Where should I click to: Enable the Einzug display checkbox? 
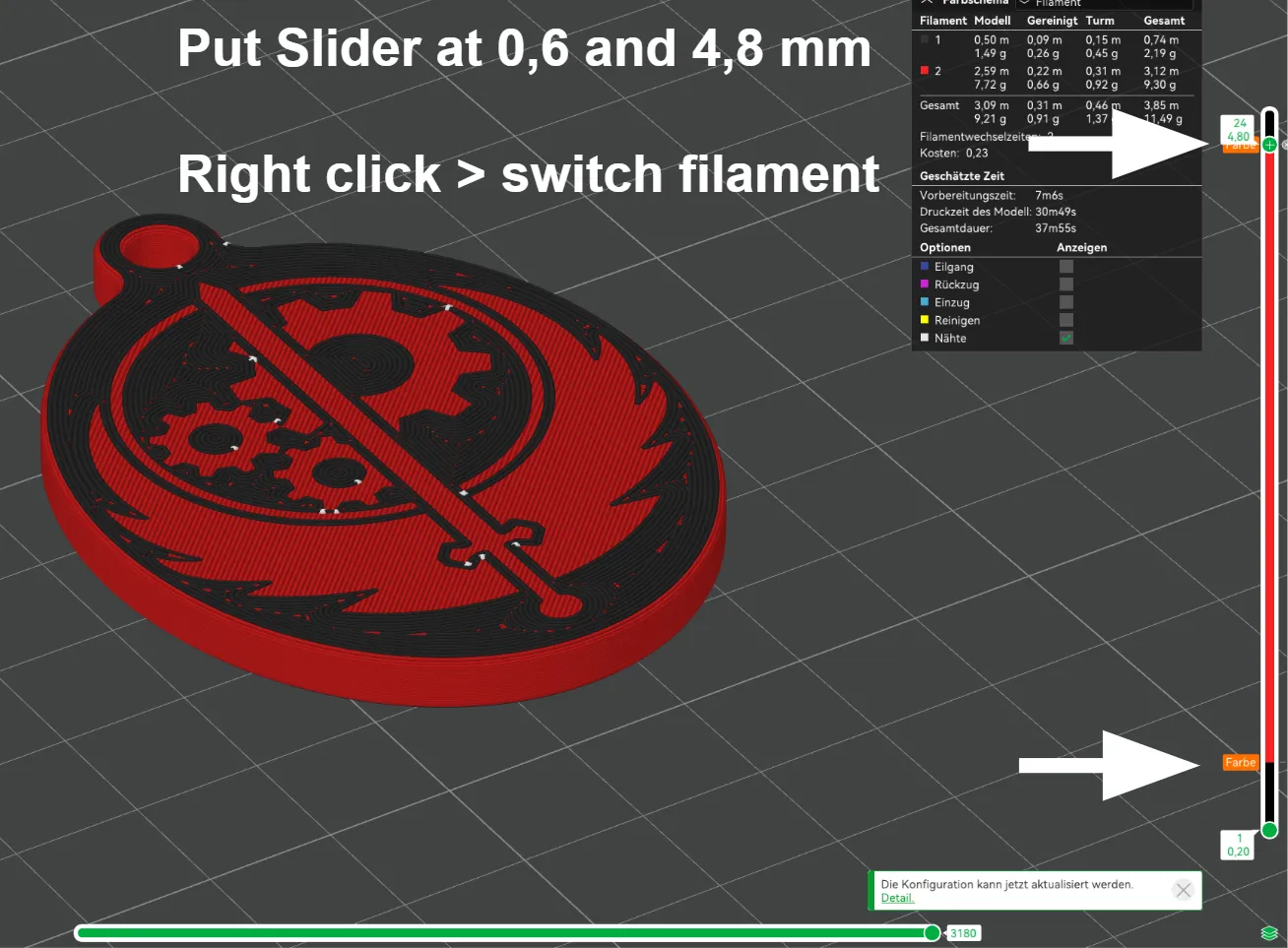click(1065, 301)
